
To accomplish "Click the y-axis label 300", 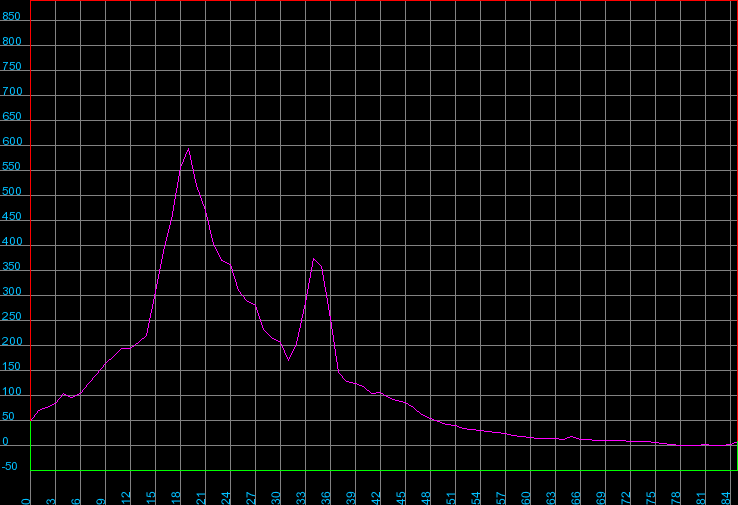I will [x=12, y=291].
